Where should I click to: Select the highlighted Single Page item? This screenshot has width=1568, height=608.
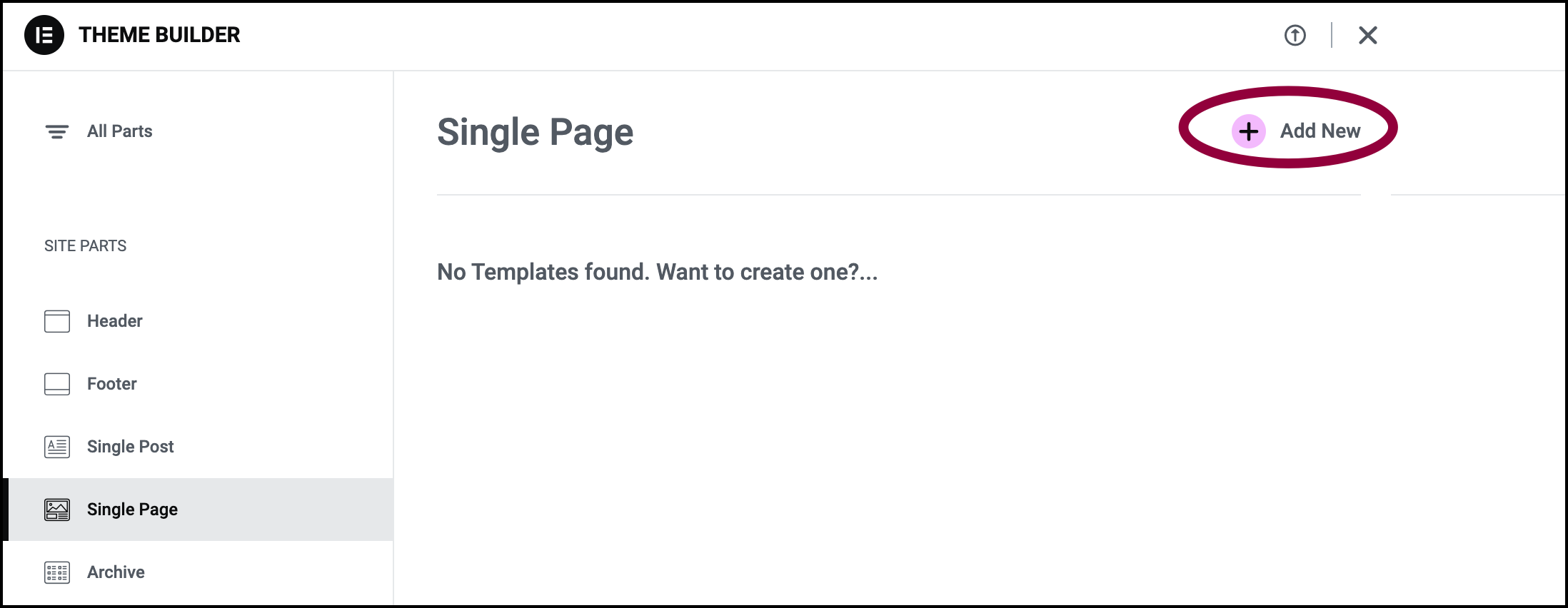click(197, 510)
